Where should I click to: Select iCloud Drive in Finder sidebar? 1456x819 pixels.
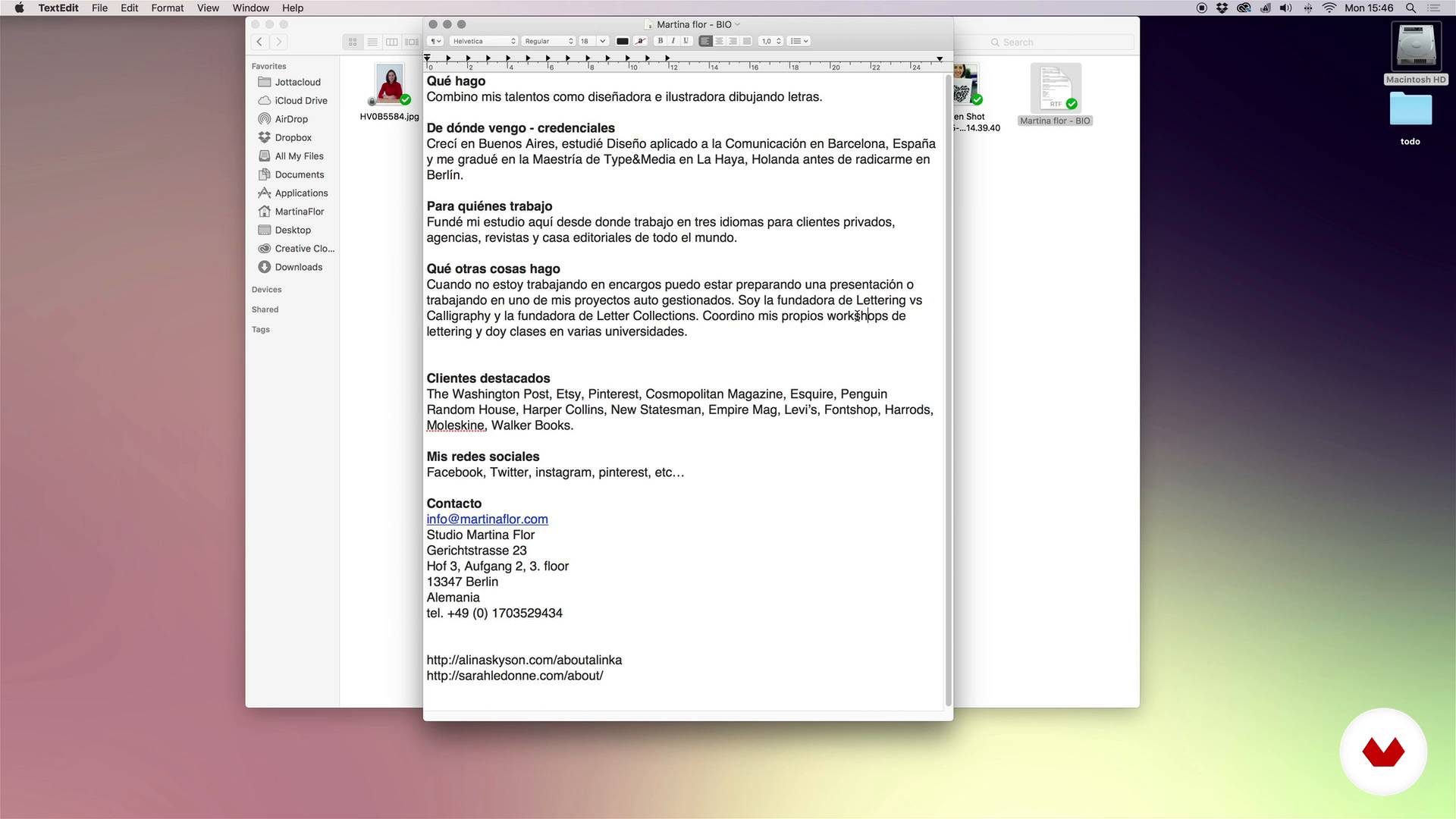coord(292,101)
